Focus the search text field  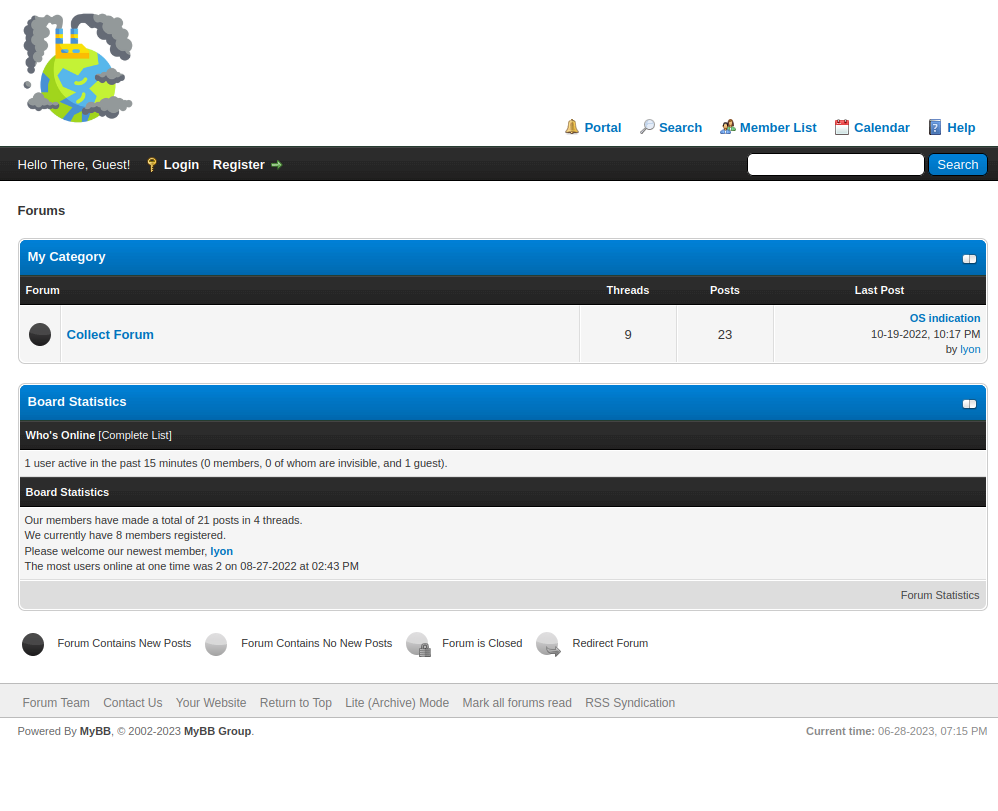[835, 165]
